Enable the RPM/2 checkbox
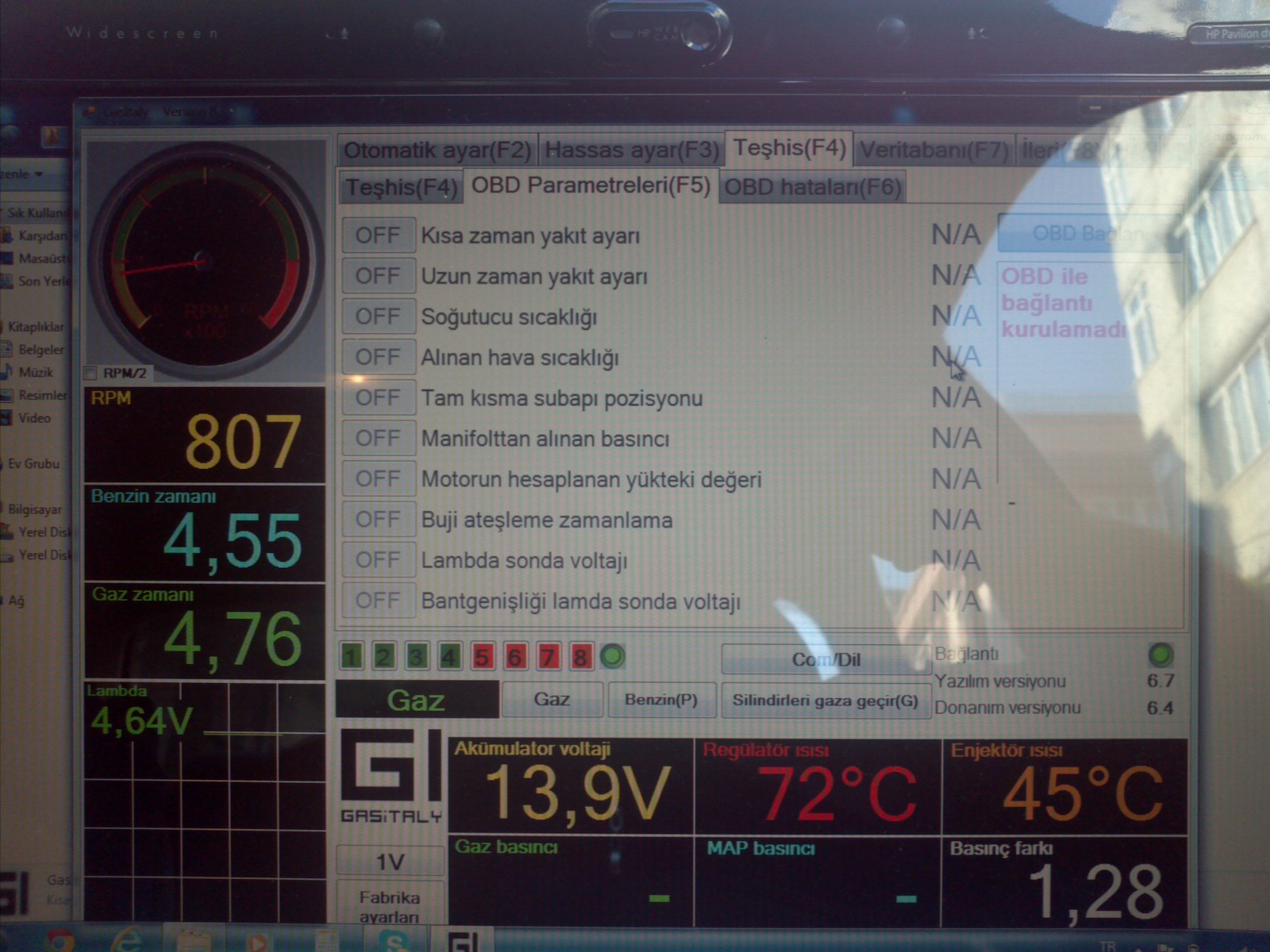 coord(90,374)
